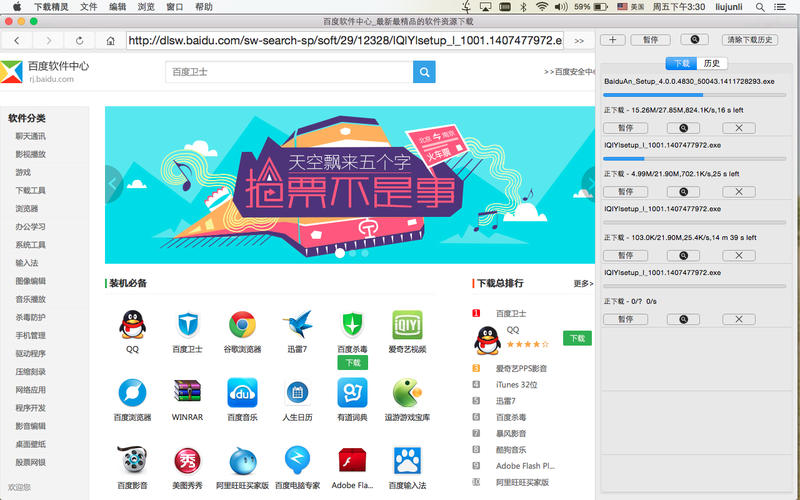Open 更多> link in 下载总排行
Screen dimensions: 800x500
[583, 283]
